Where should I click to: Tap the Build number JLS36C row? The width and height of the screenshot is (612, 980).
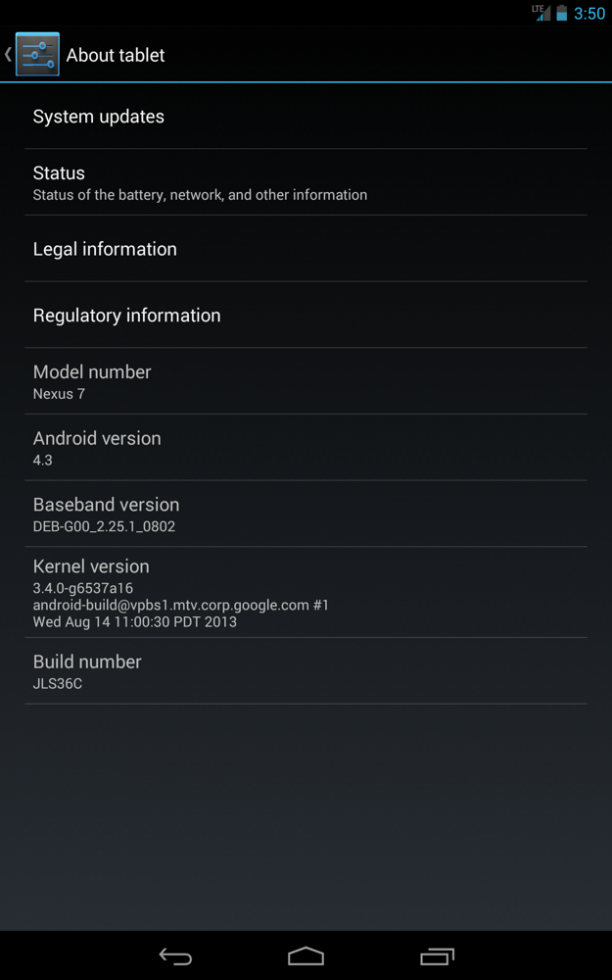pyautogui.click(x=306, y=671)
